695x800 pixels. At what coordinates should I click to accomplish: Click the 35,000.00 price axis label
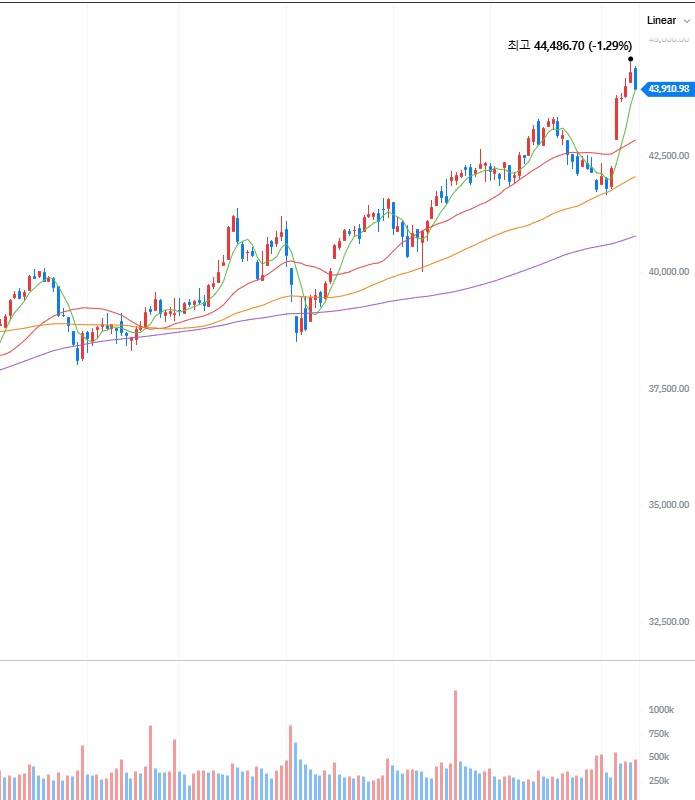pyautogui.click(x=669, y=505)
